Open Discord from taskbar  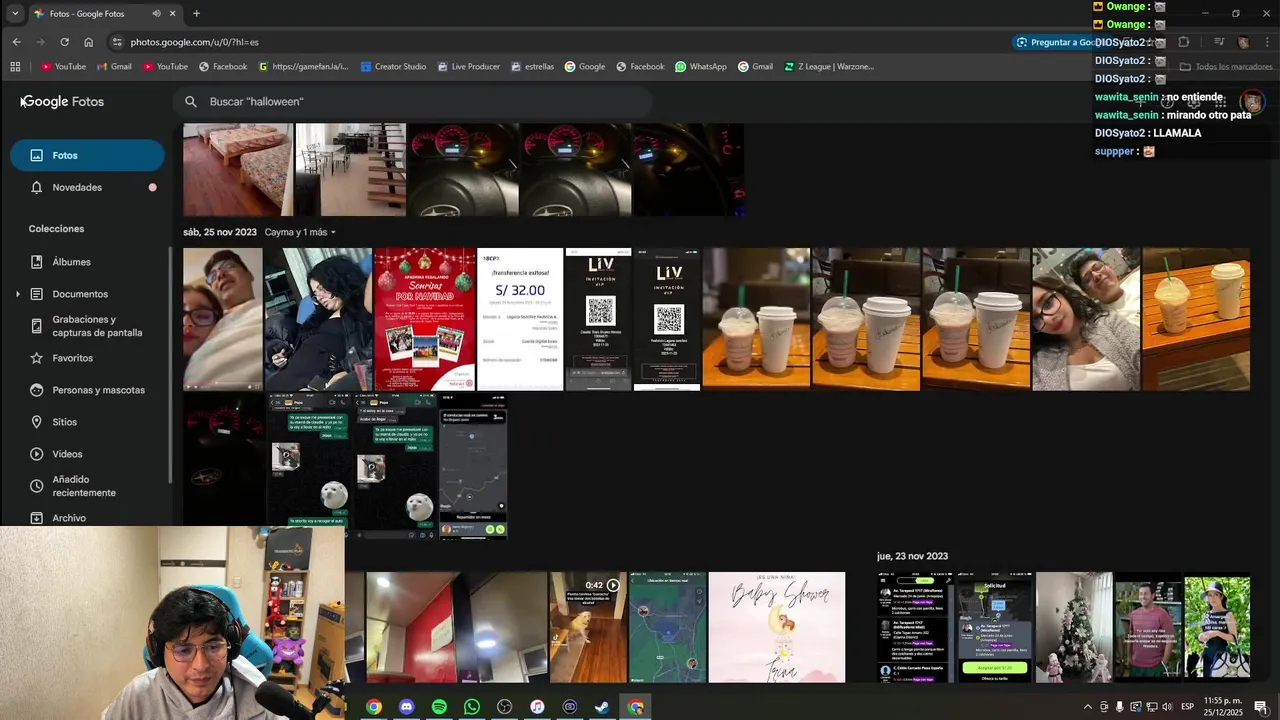[406, 707]
